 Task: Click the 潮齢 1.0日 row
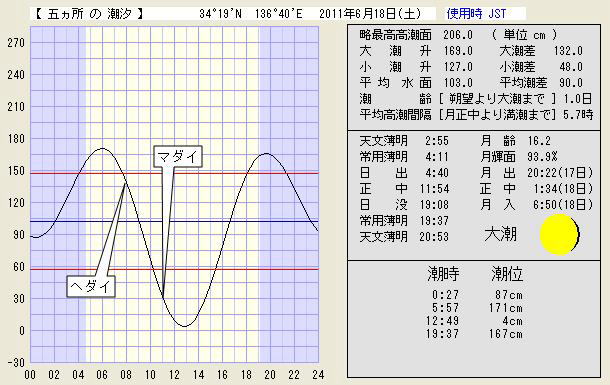[x=475, y=99]
